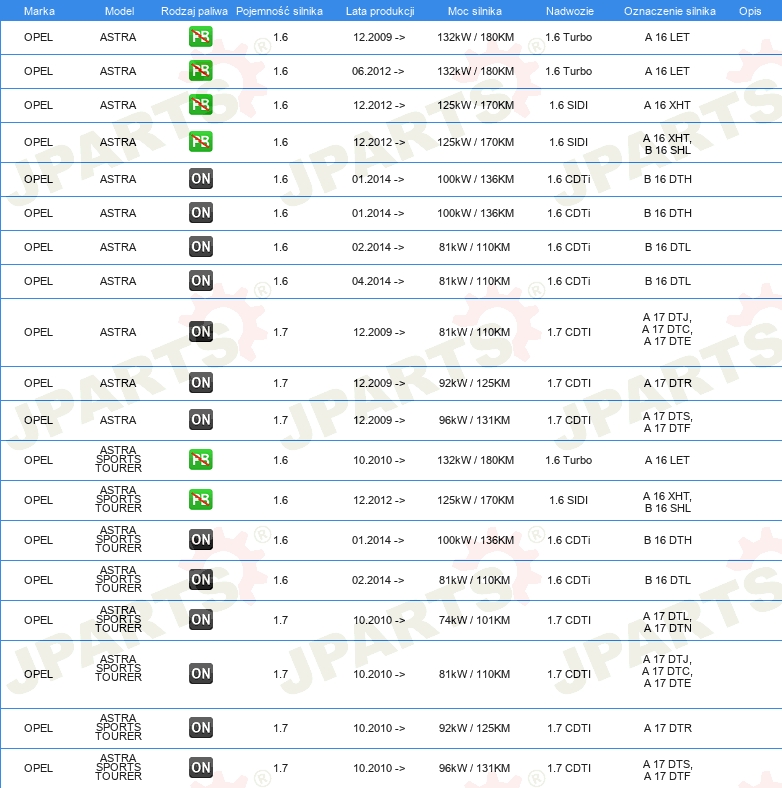The image size is (782, 788).
Task: Click '1.6 CDTi' in the ASTRA 04.2014 row
Action: coord(569,281)
